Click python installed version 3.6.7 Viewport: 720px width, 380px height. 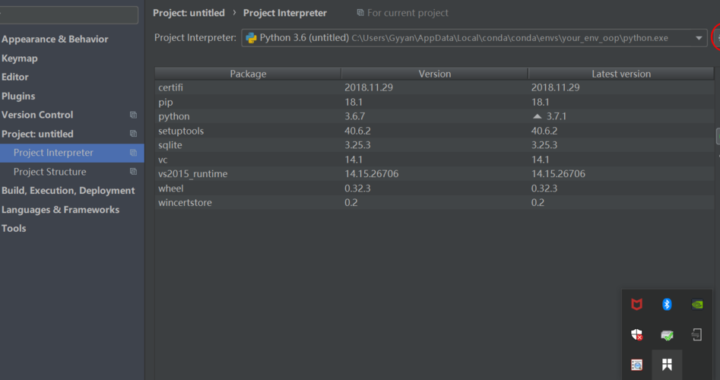355,116
